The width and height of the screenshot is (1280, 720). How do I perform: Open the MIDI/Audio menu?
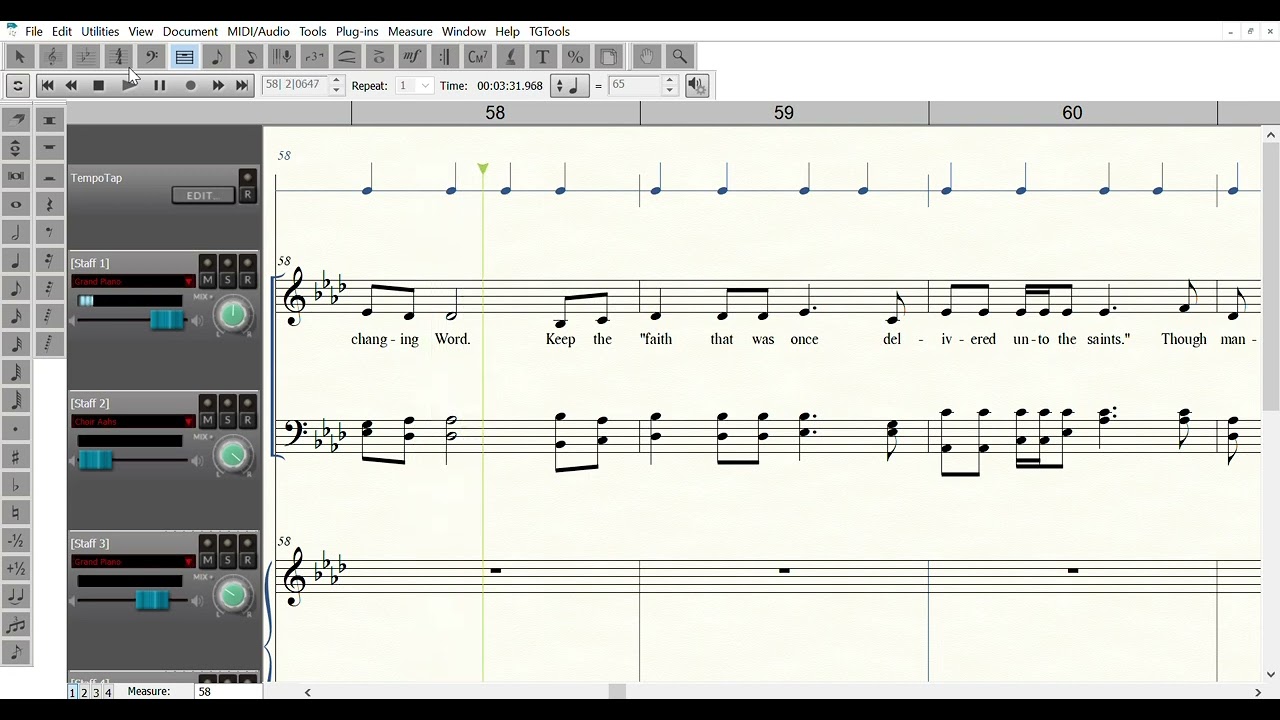[x=258, y=32]
